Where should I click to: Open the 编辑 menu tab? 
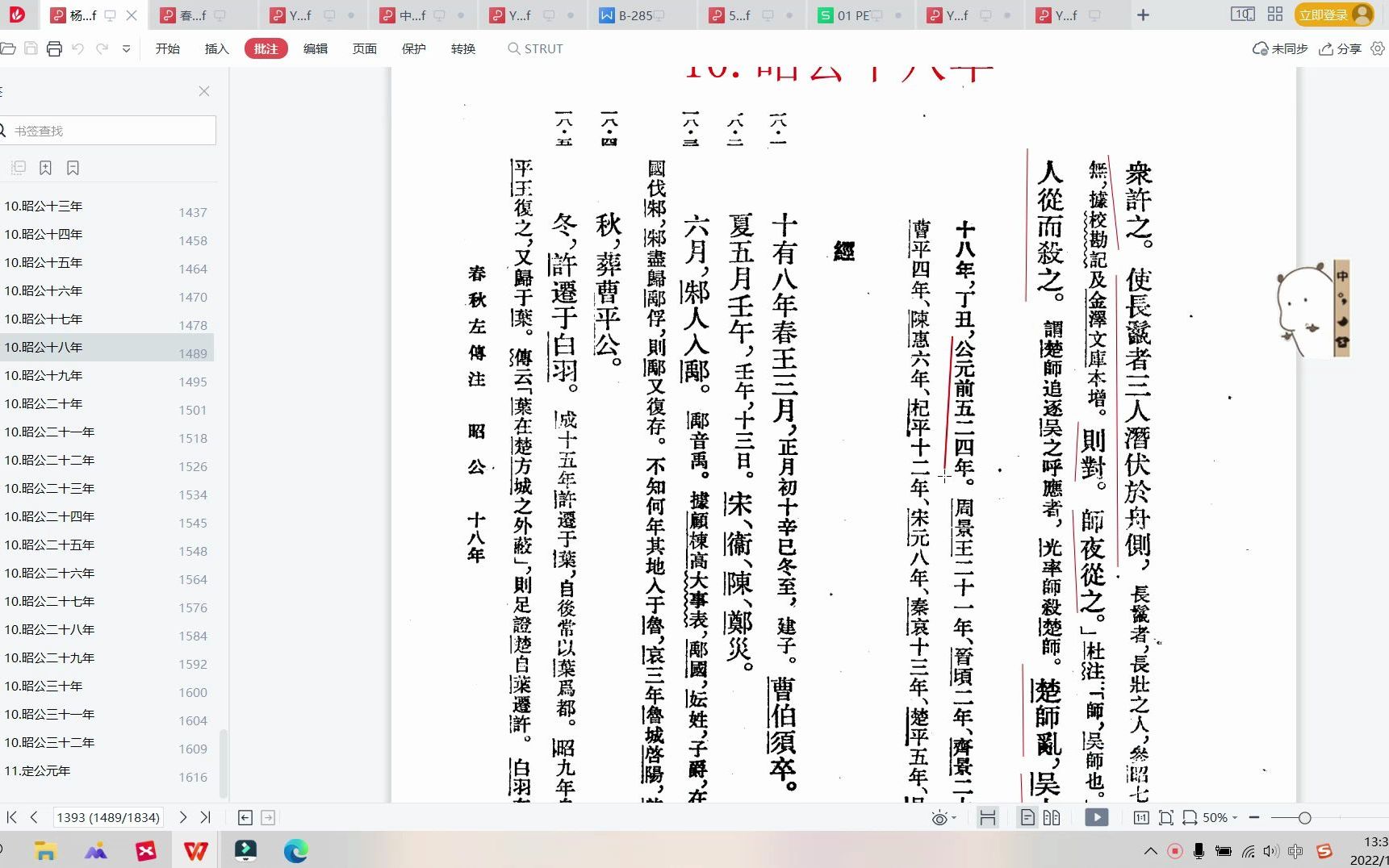pos(316,48)
